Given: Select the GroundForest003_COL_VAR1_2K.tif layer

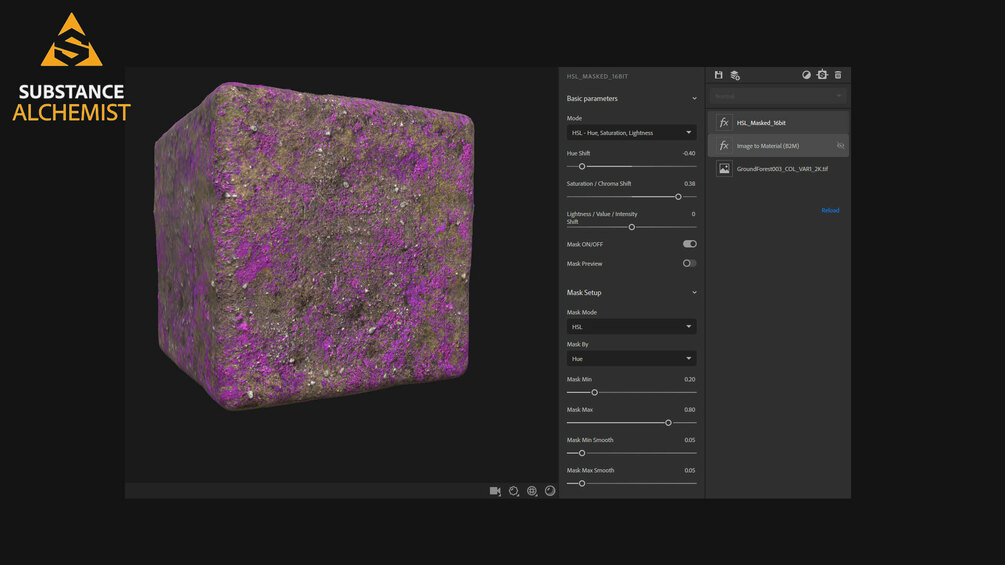Looking at the screenshot, I should coord(782,169).
